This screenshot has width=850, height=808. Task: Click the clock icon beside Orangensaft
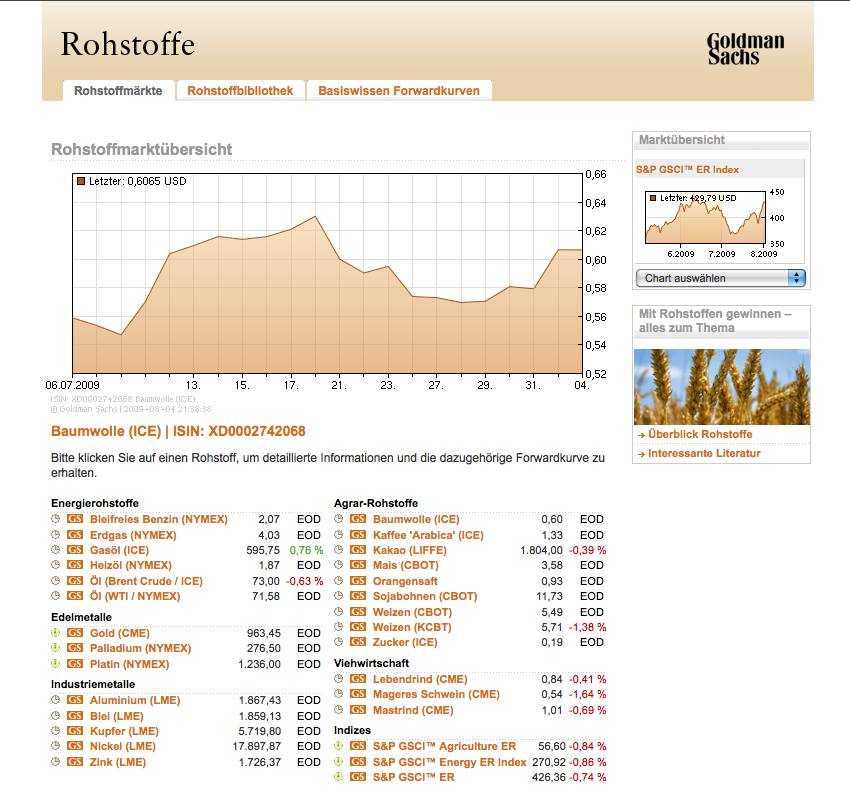click(x=338, y=580)
